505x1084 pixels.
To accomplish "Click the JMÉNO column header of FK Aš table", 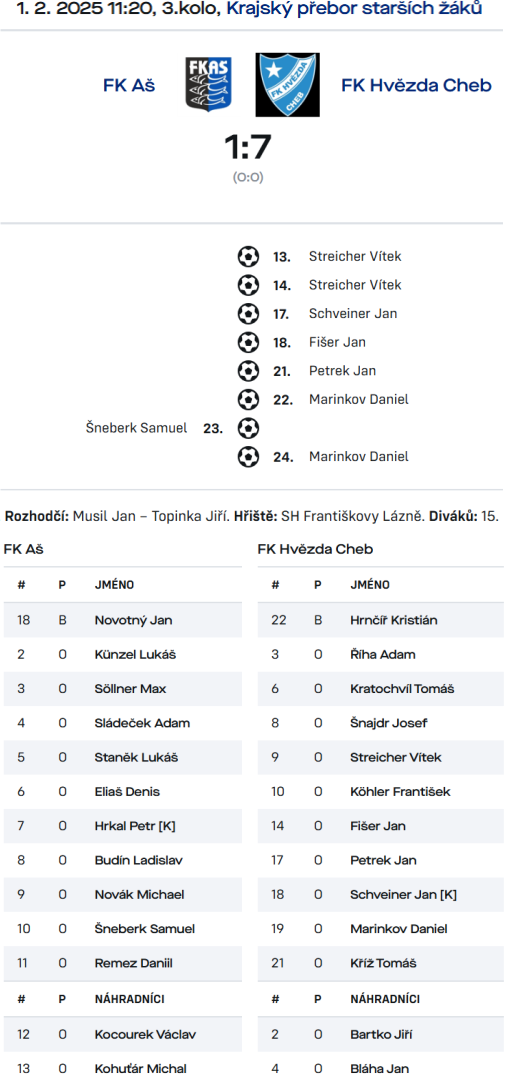I will [114, 585].
